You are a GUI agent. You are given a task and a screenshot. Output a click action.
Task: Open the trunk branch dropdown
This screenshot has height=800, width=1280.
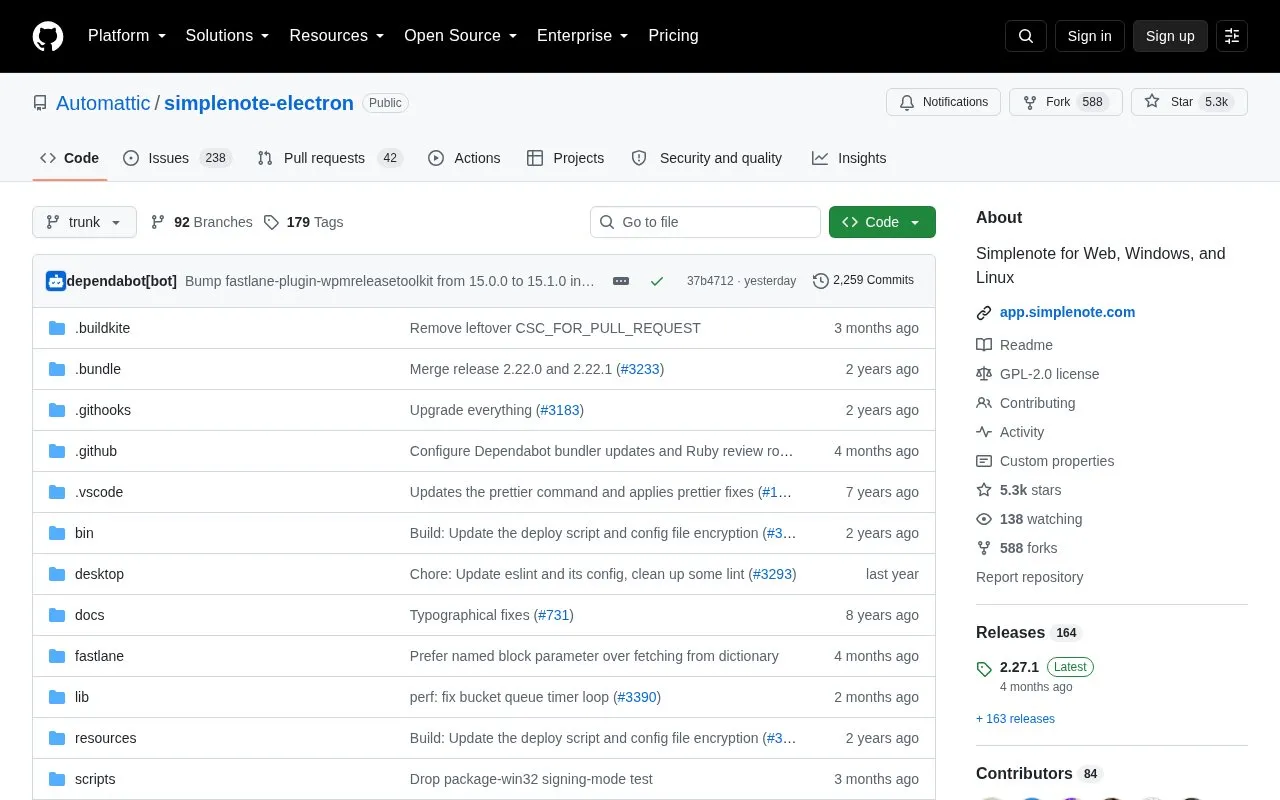coord(84,222)
